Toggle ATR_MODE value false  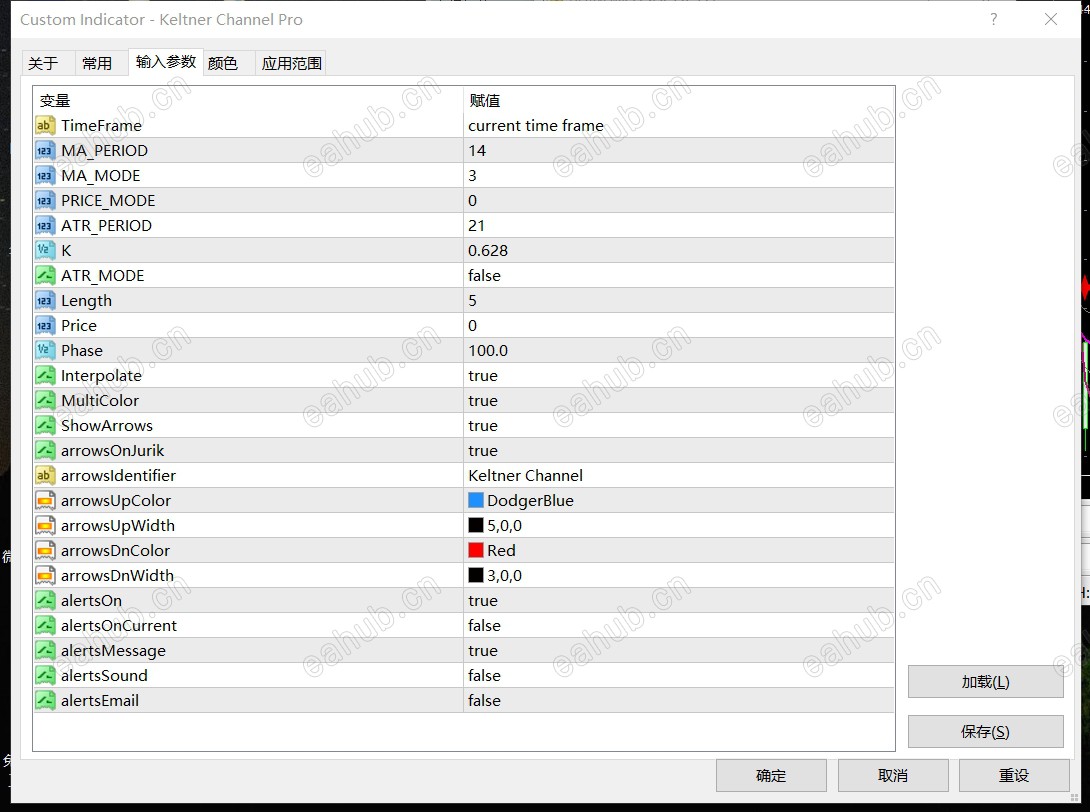485,275
